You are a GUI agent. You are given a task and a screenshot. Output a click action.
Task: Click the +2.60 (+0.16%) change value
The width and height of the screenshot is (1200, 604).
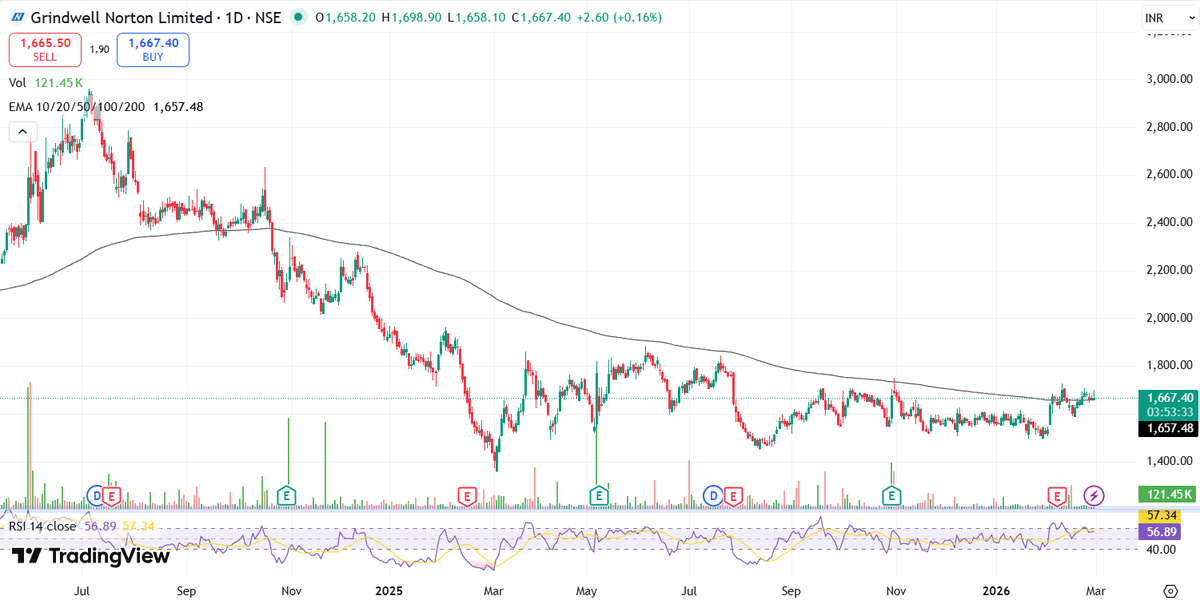click(x=620, y=18)
